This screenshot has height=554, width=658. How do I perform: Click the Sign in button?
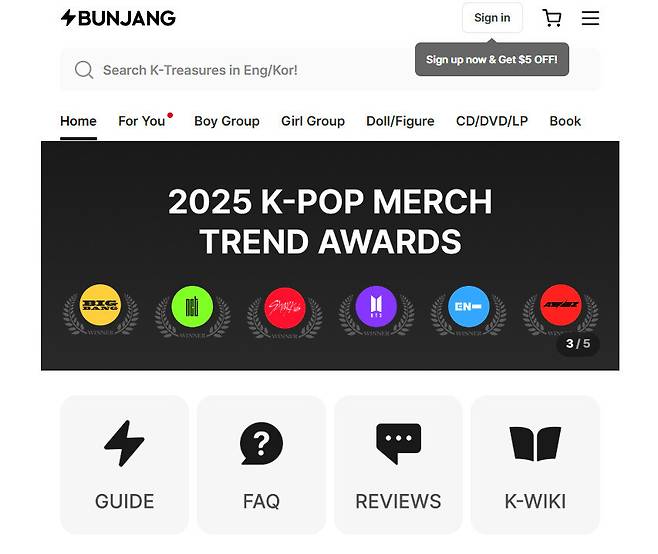coord(492,18)
